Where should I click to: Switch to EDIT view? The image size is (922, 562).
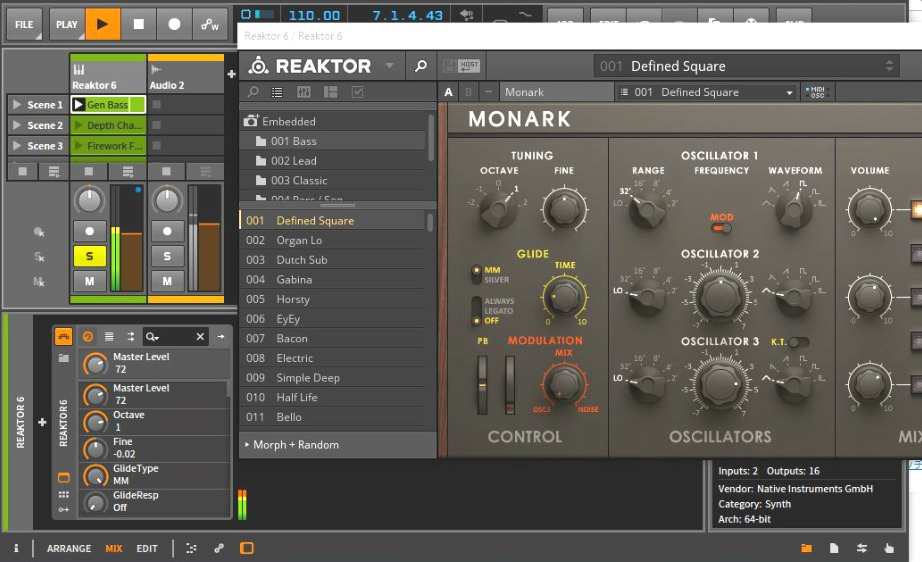(147, 548)
